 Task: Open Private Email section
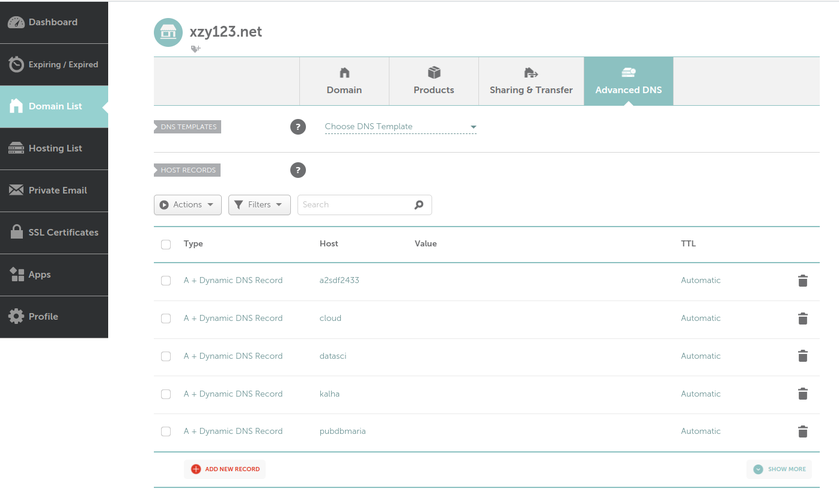[54, 190]
